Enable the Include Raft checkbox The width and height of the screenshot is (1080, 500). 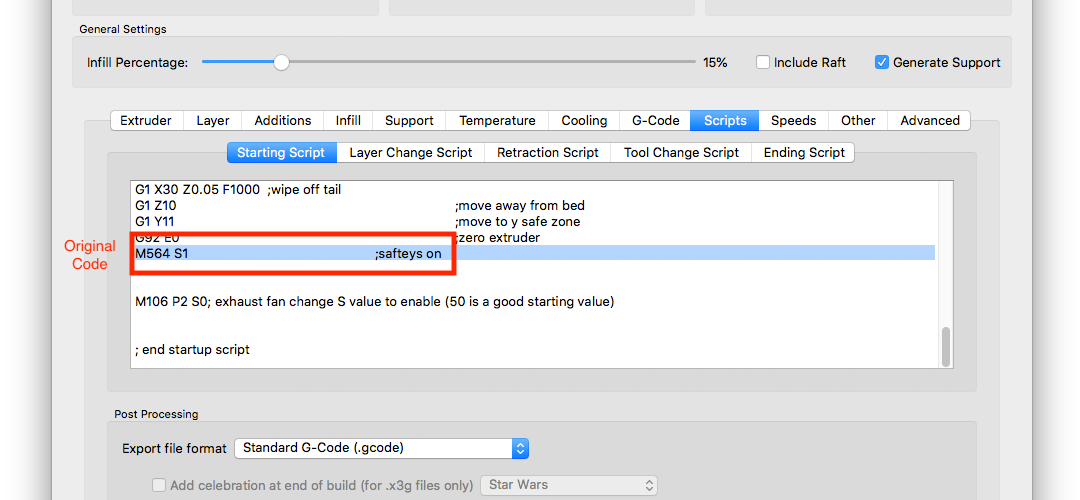tap(764, 62)
